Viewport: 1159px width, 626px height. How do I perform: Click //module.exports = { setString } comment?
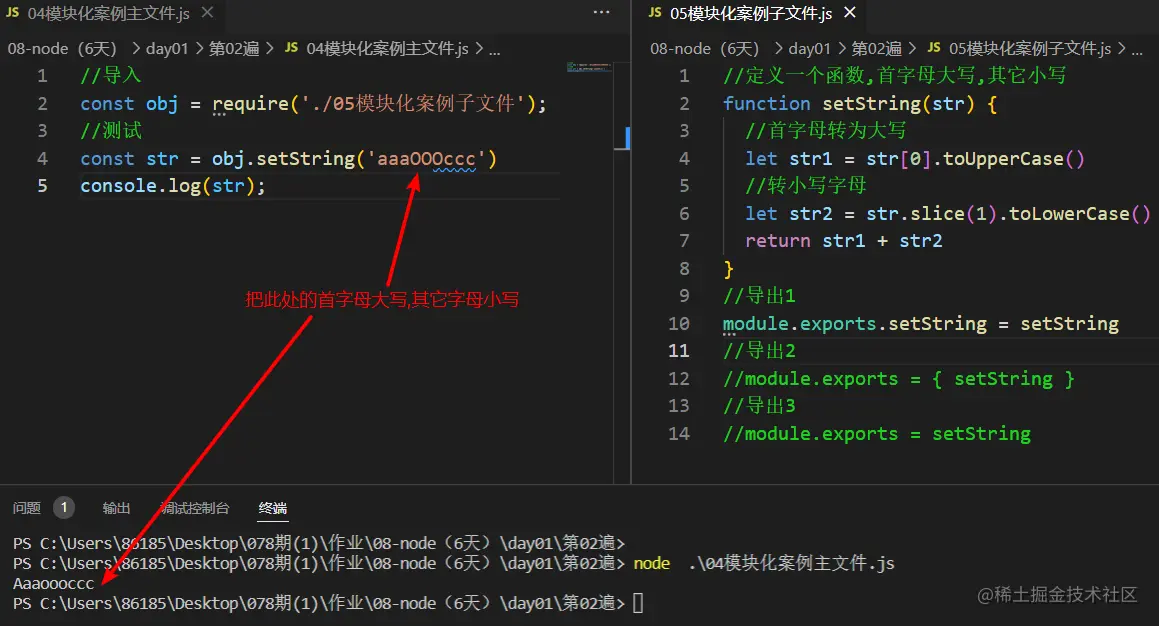click(899, 379)
